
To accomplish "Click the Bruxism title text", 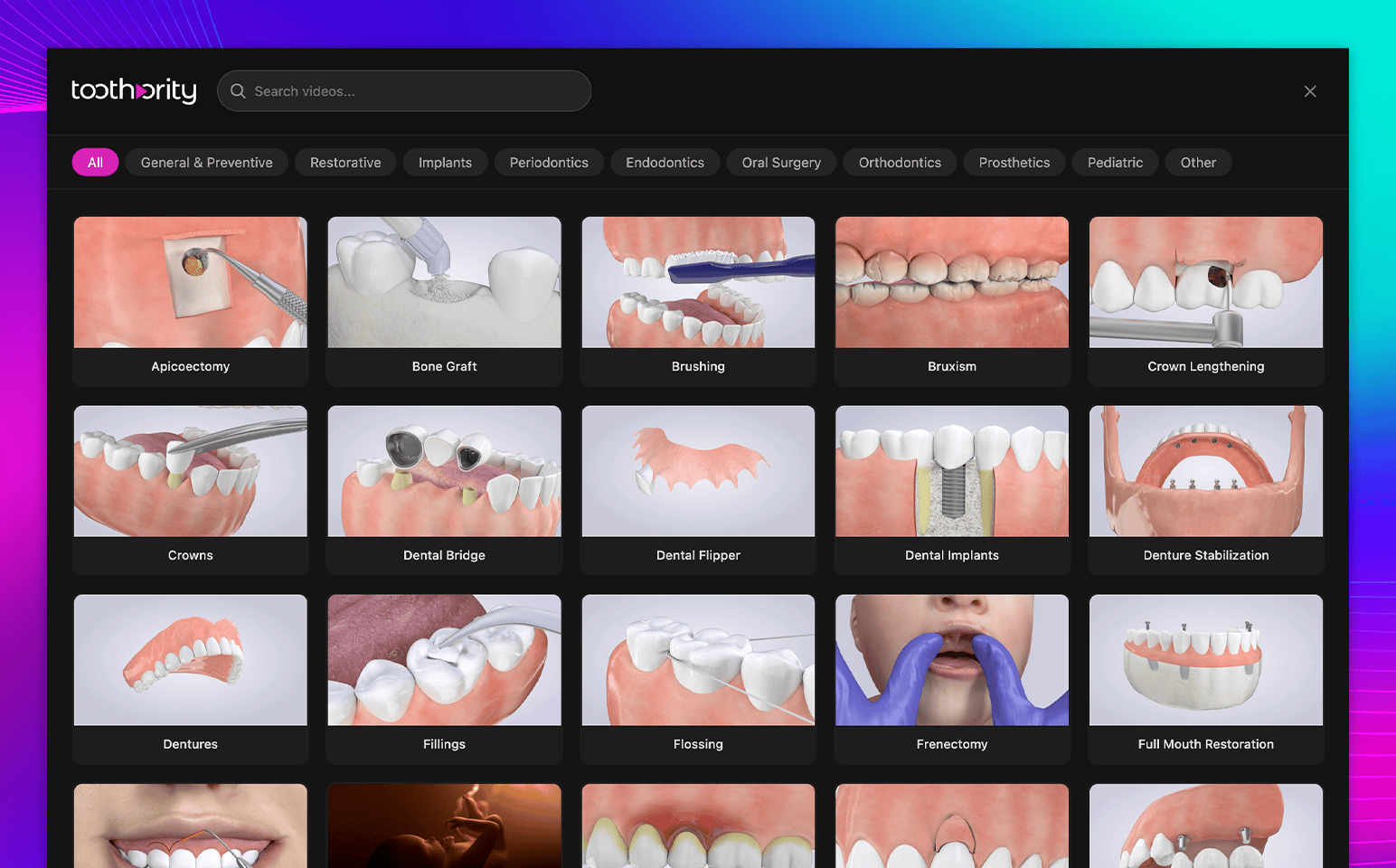I will pos(952,366).
